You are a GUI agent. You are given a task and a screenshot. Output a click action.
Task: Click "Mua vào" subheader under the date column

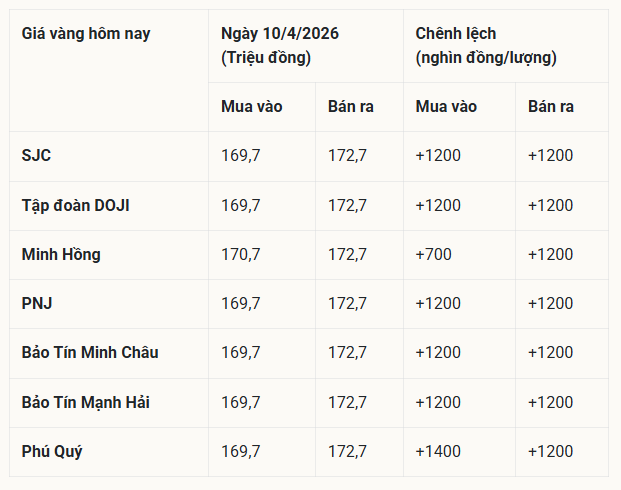252,107
